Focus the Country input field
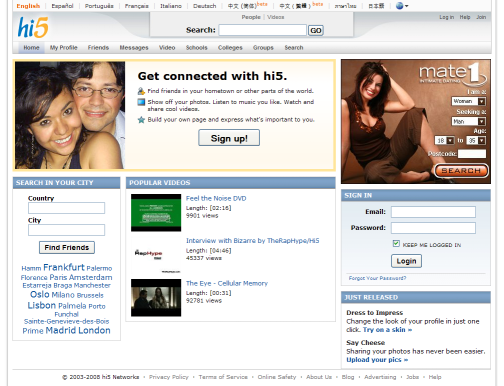 pyautogui.click(x=66, y=208)
